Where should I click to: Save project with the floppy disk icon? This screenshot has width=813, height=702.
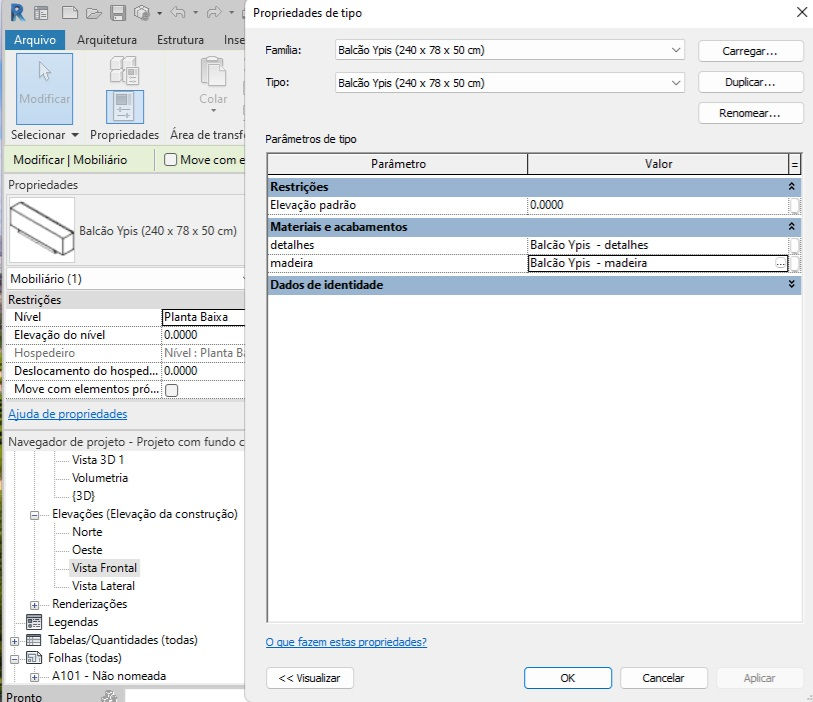point(118,13)
